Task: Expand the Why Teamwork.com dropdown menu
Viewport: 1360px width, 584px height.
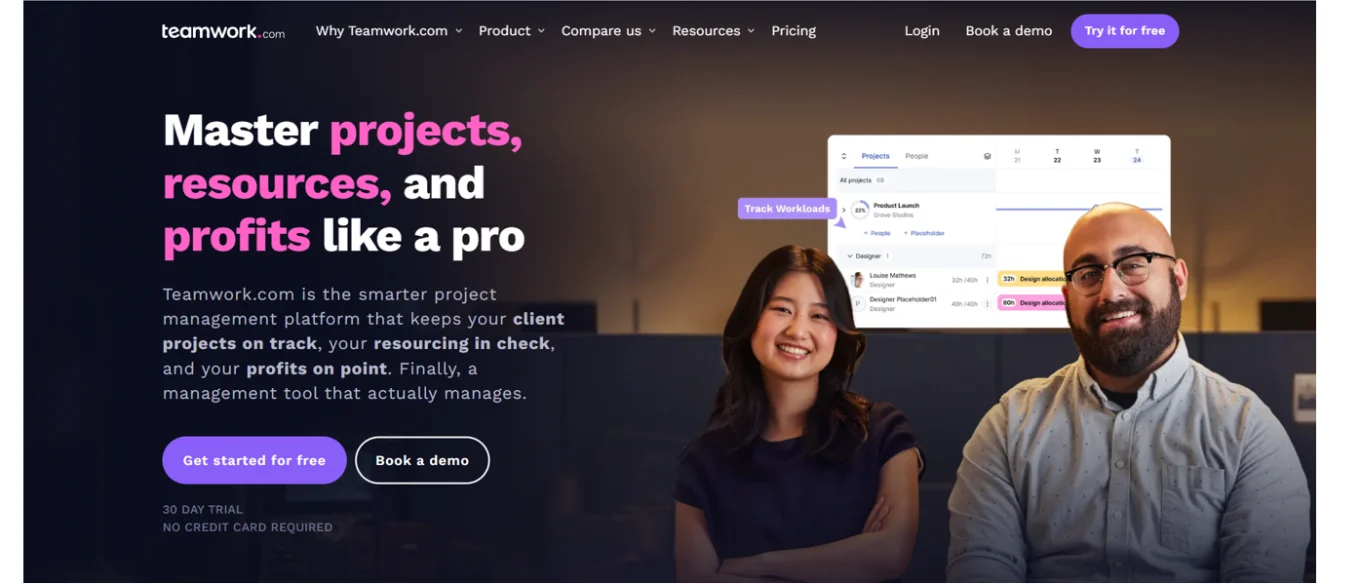Action: [389, 31]
